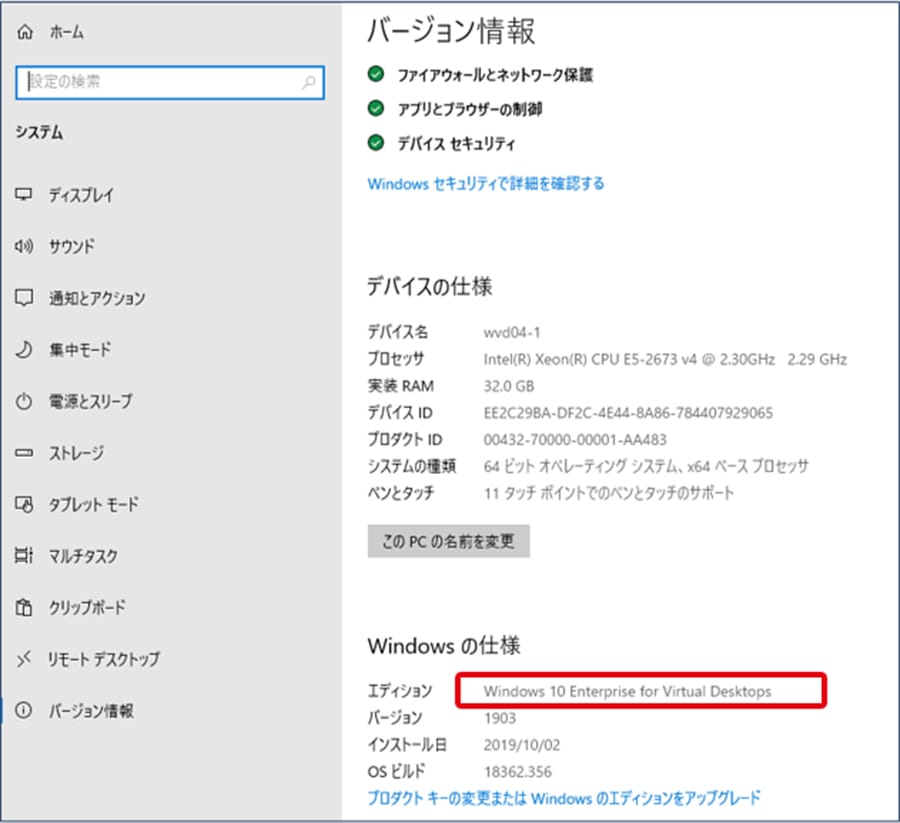Click the About info circle icon
This screenshot has height=823, width=900.
coord(24,711)
